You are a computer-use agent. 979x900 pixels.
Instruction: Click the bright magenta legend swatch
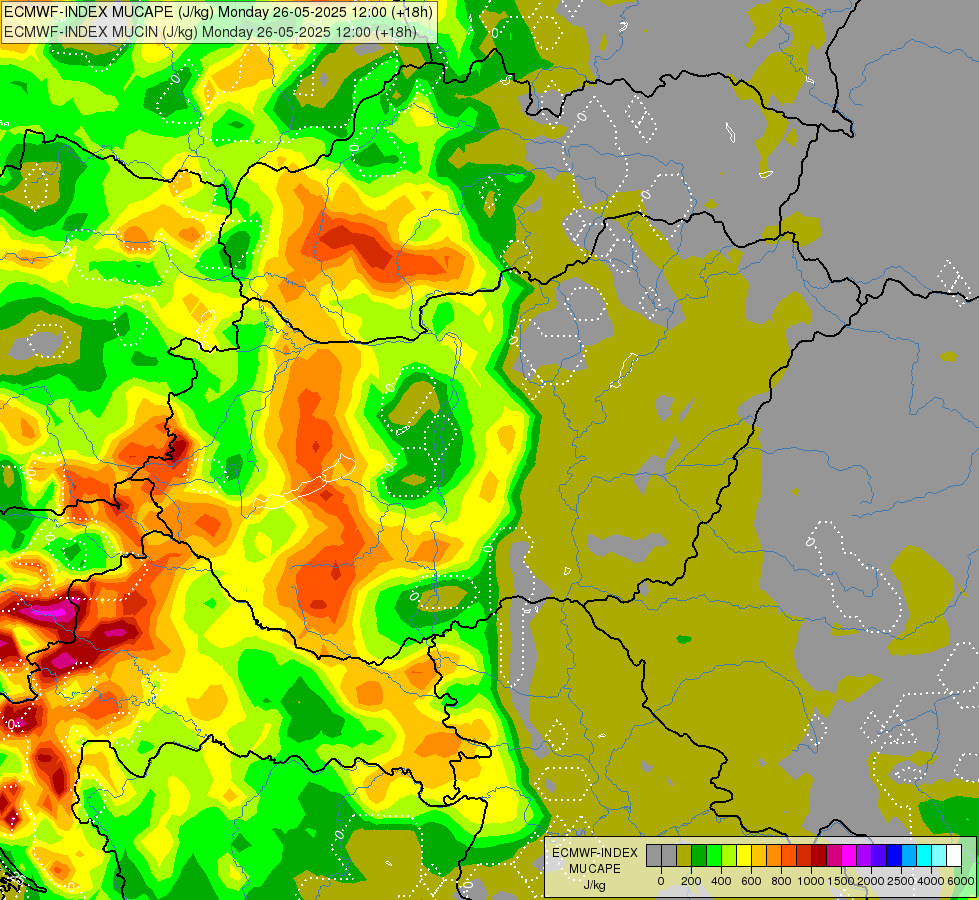[849, 855]
